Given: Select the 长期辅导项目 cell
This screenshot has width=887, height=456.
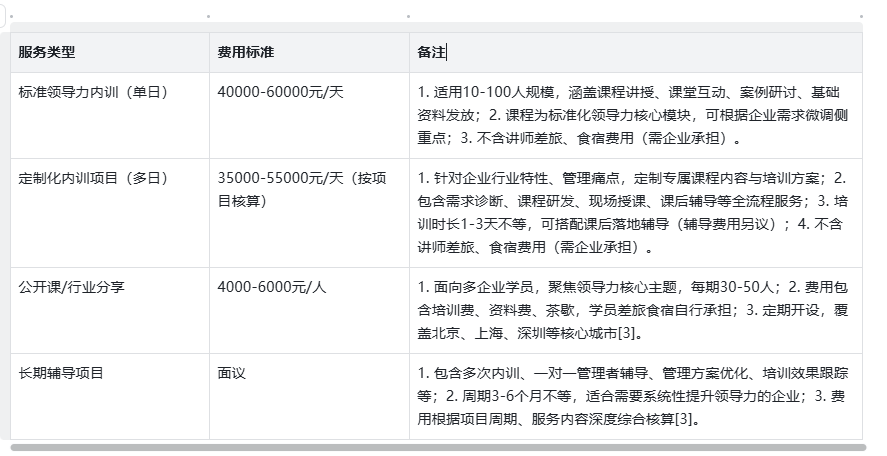Looking at the screenshot, I should click(x=61, y=373).
